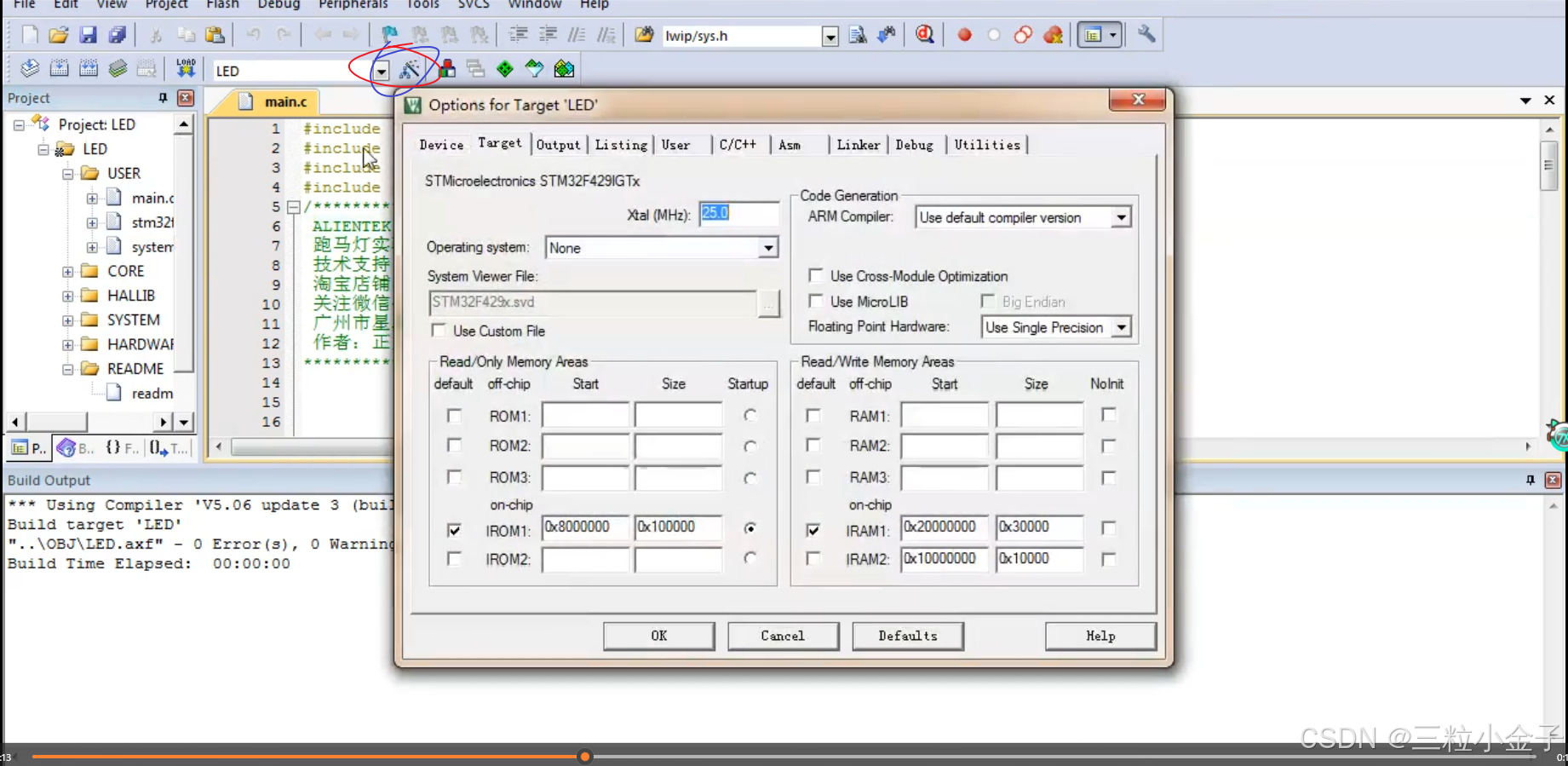Toggle Use MicroLIB checkbox
1568x766 pixels.
click(x=816, y=302)
